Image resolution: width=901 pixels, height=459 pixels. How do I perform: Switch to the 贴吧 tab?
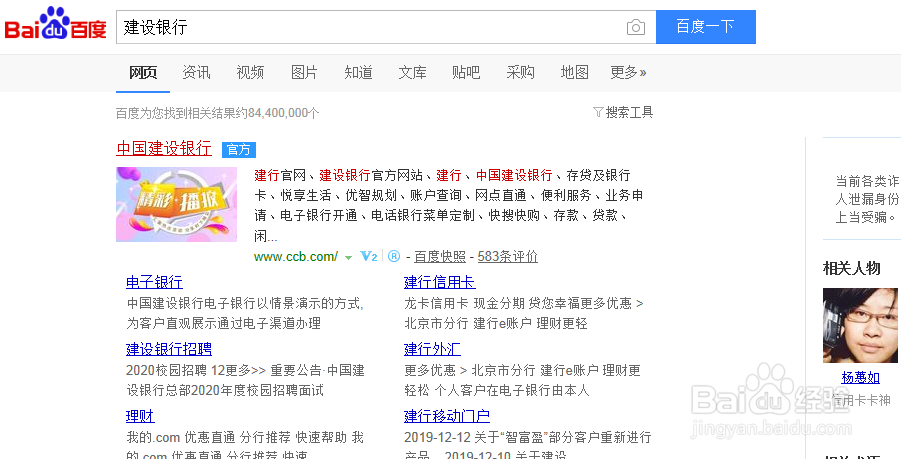(x=466, y=72)
